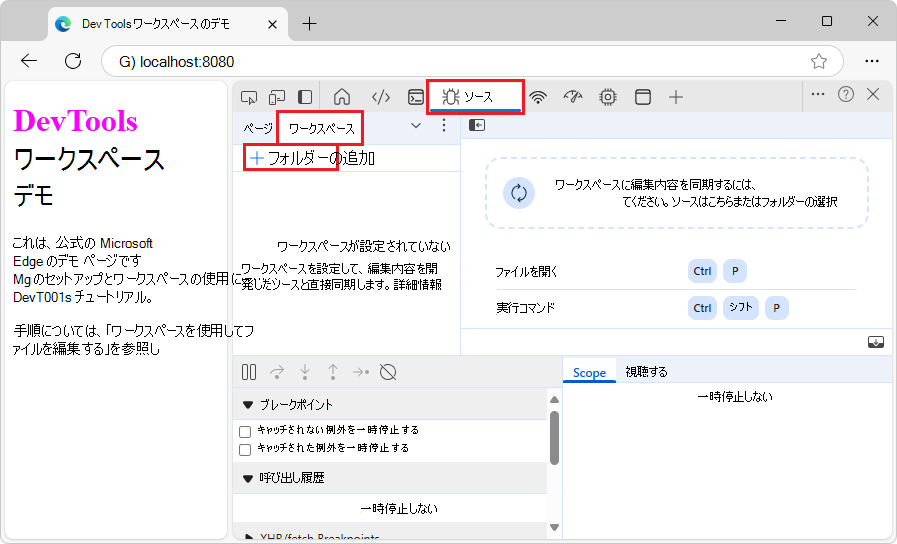Pause script execution

249,372
